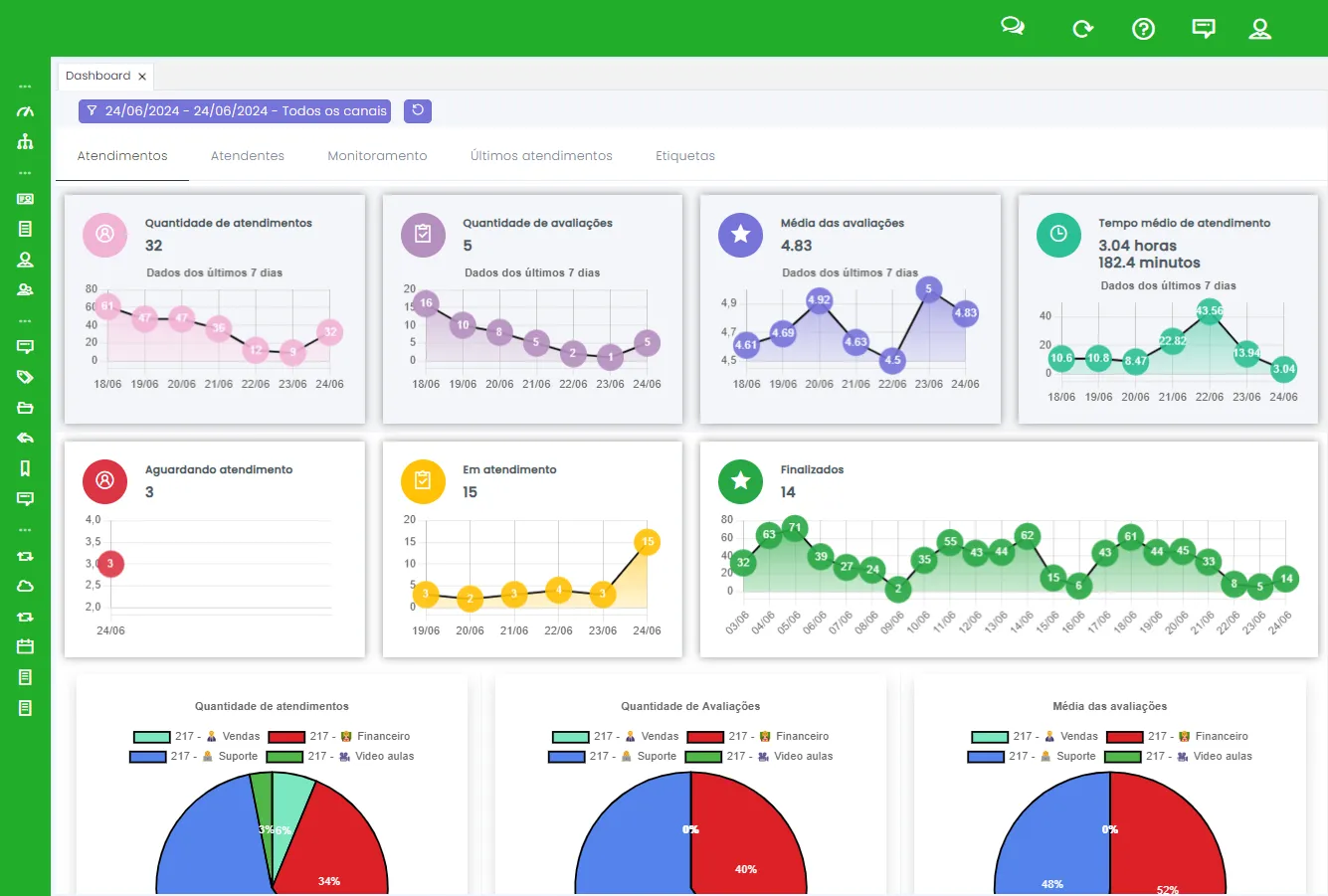The height and width of the screenshot is (896, 1328).
Task: Open the cloud icon in sidebar
Action: 26,586
